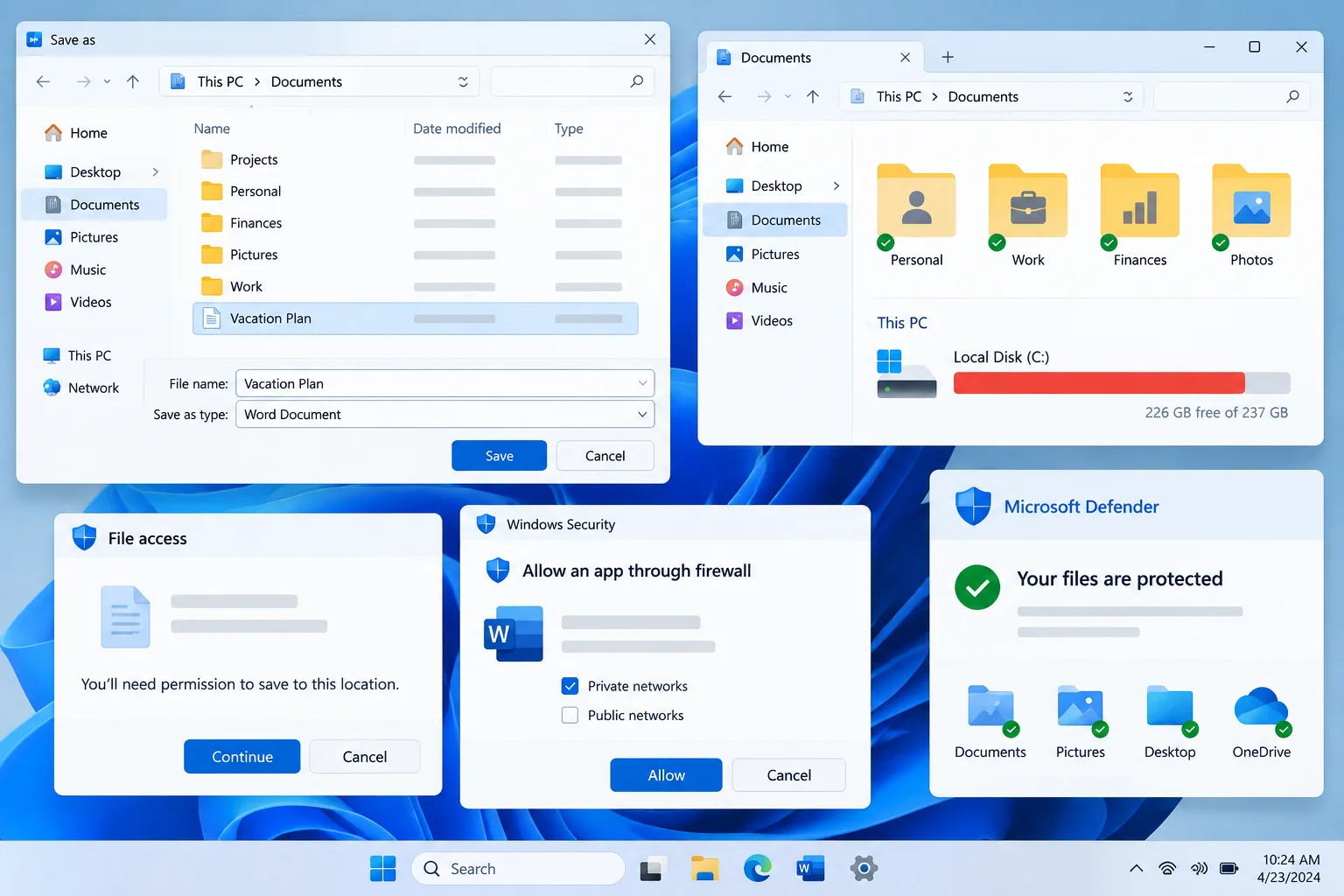Open the Work folder in Documents explorer
1344x896 pixels.
(1028, 216)
